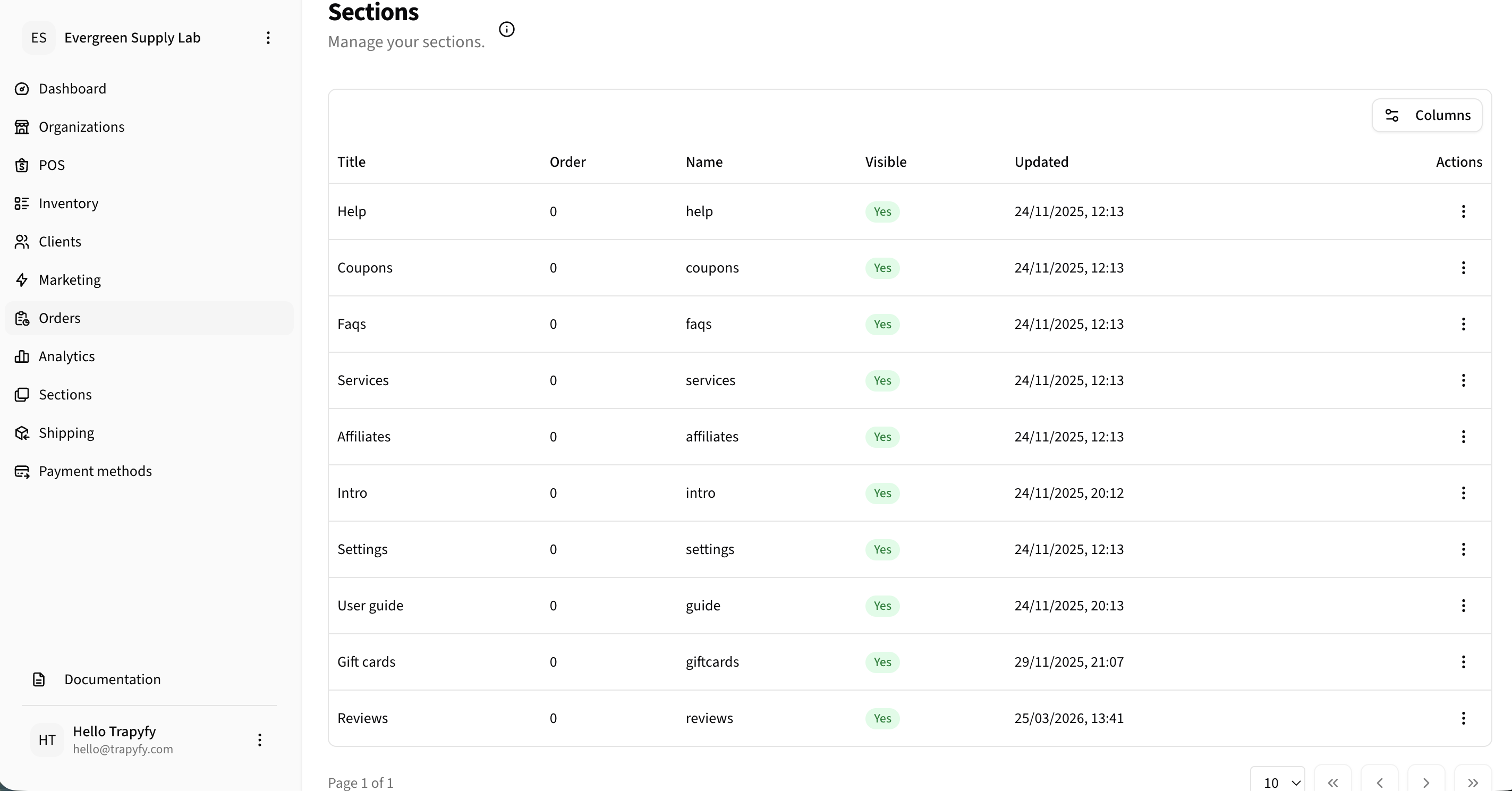Screen dimensions: 1512x791
Task: Open the Columns visibility dropdown
Action: [x=1427, y=115]
